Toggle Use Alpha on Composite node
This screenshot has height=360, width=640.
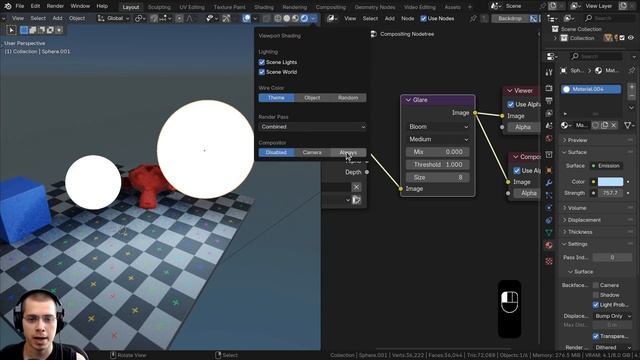tap(517, 171)
